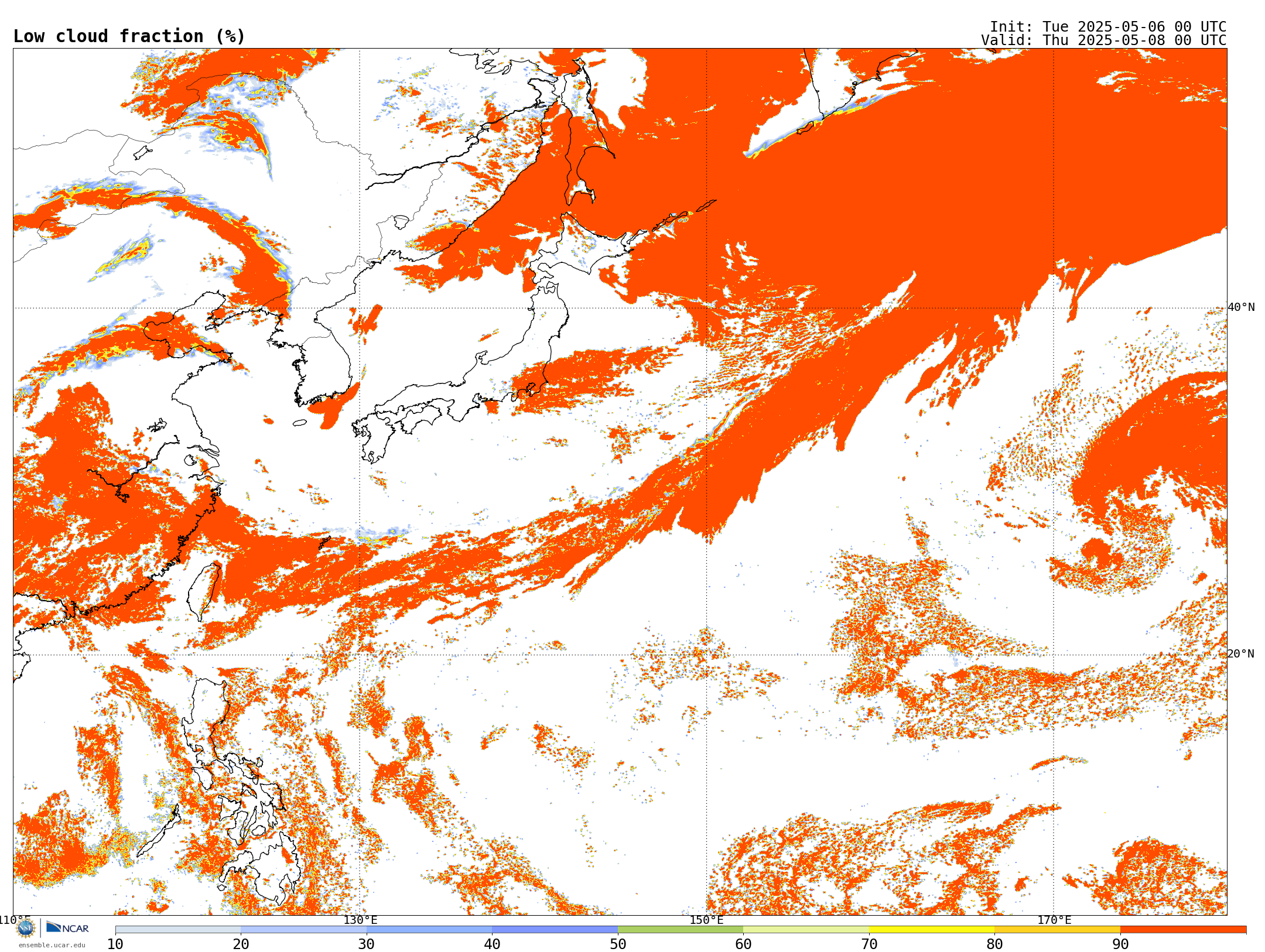
Task: Click the NCAR logo
Action: click(67, 927)
